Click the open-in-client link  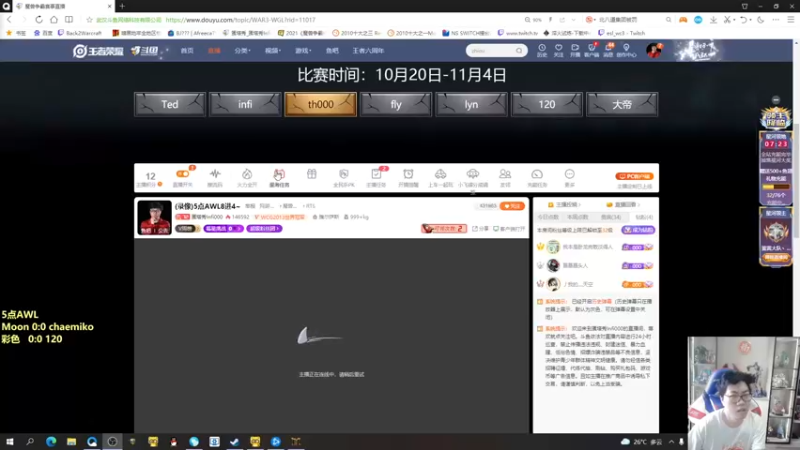coord(509,229)
